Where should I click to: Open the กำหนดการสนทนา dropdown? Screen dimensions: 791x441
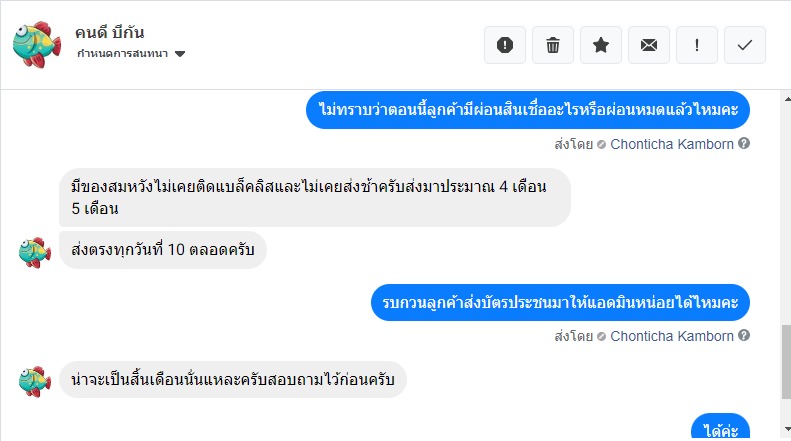click(x=131, y=53)
